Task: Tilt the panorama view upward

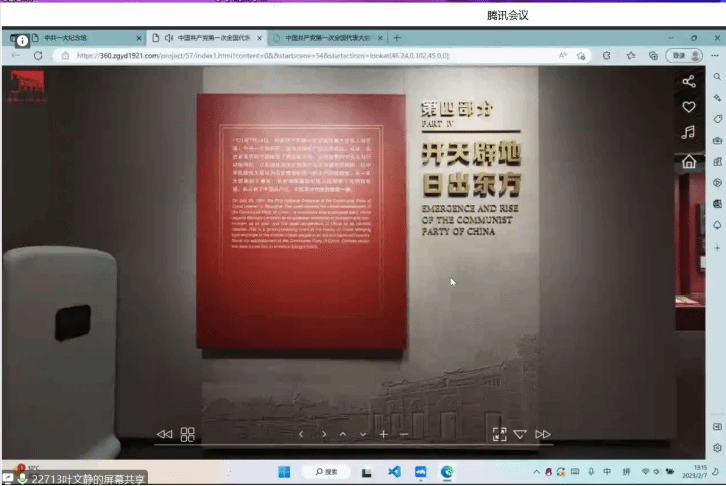Action: [343, 434]
